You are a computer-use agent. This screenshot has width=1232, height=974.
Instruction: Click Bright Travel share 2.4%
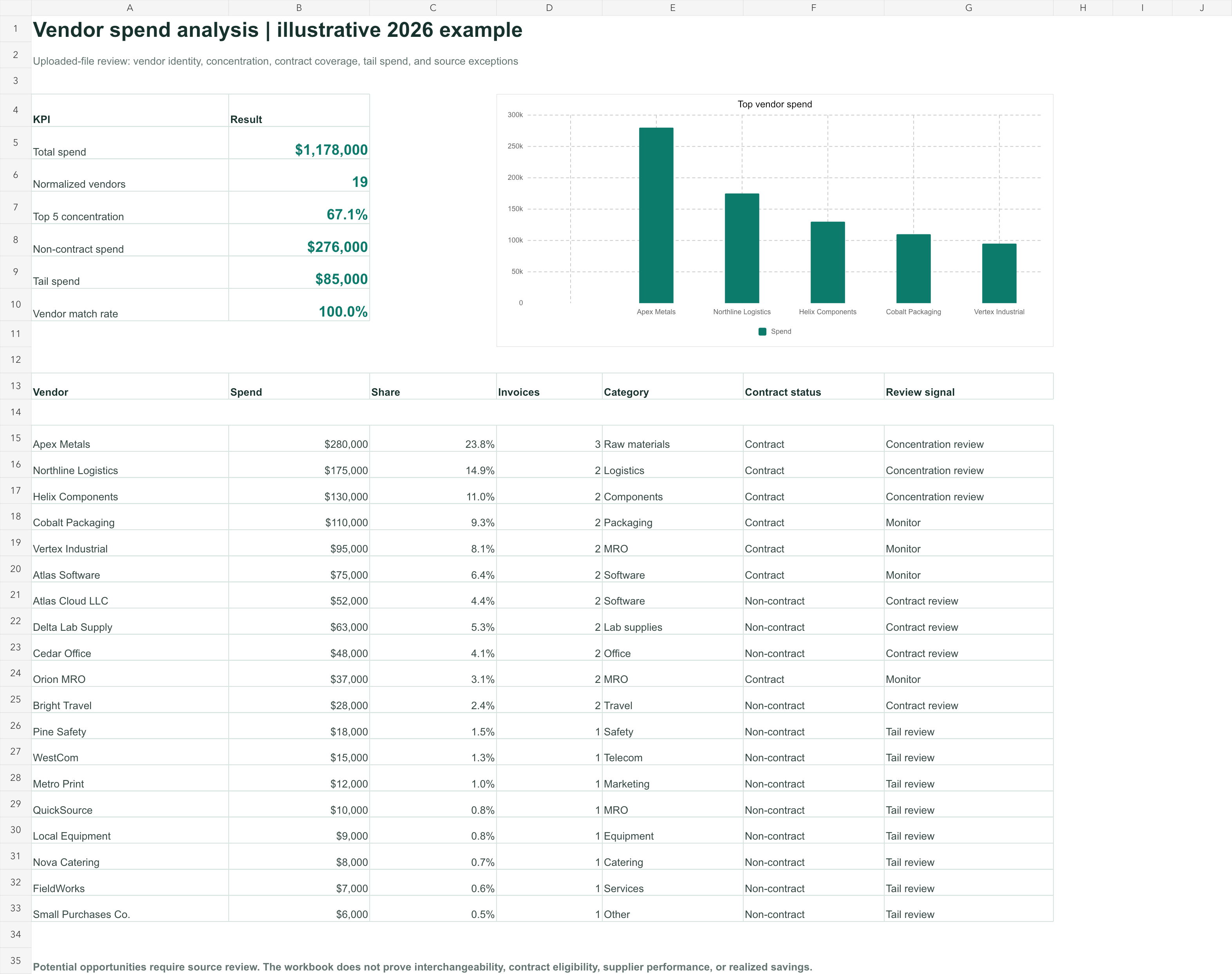pos(433,700)
